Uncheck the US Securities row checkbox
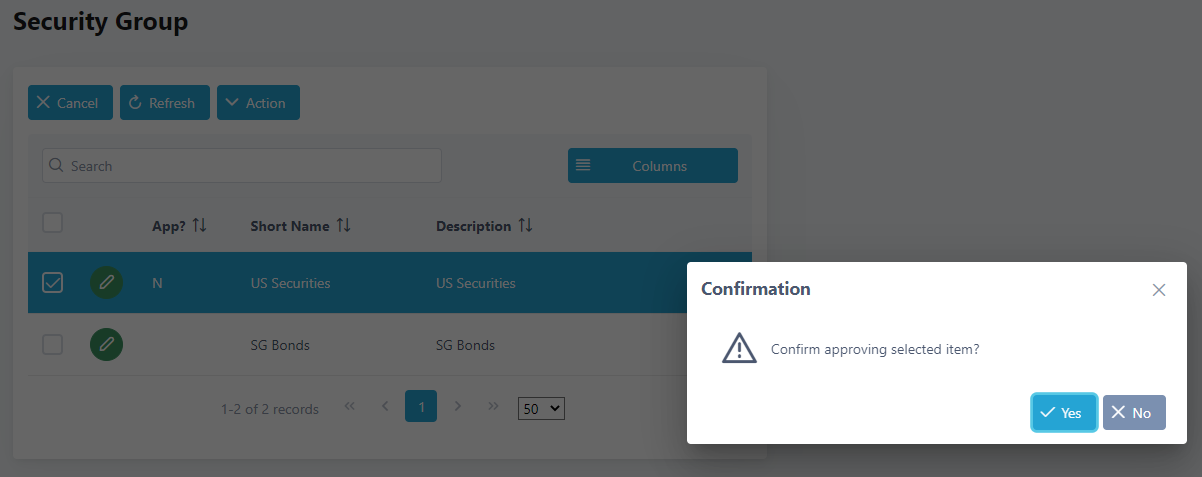The image size is (1202, 477). [53, 283]
